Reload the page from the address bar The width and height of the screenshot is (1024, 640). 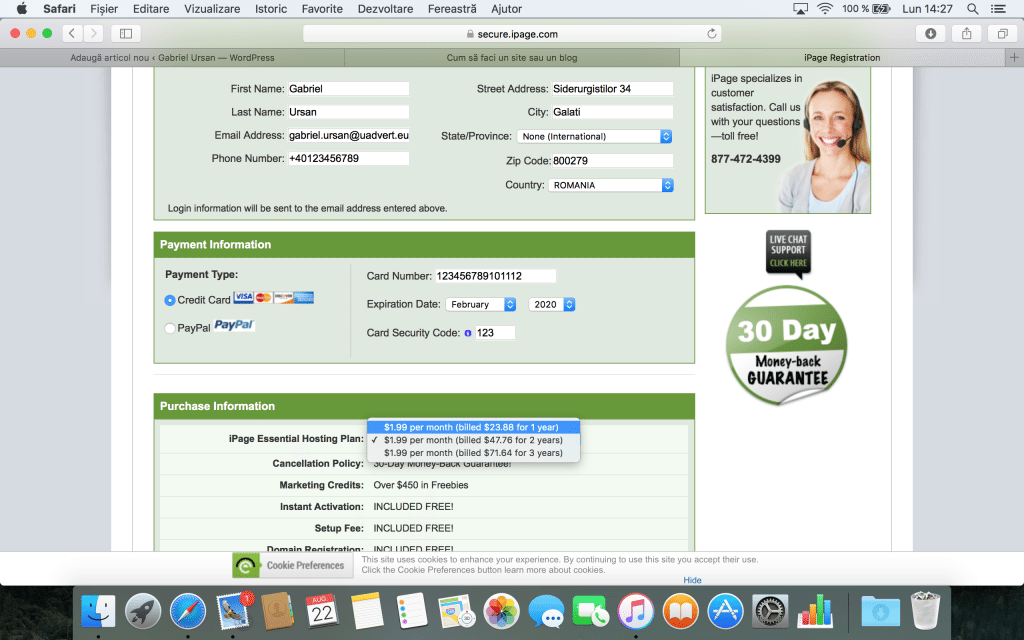[712, 34]
